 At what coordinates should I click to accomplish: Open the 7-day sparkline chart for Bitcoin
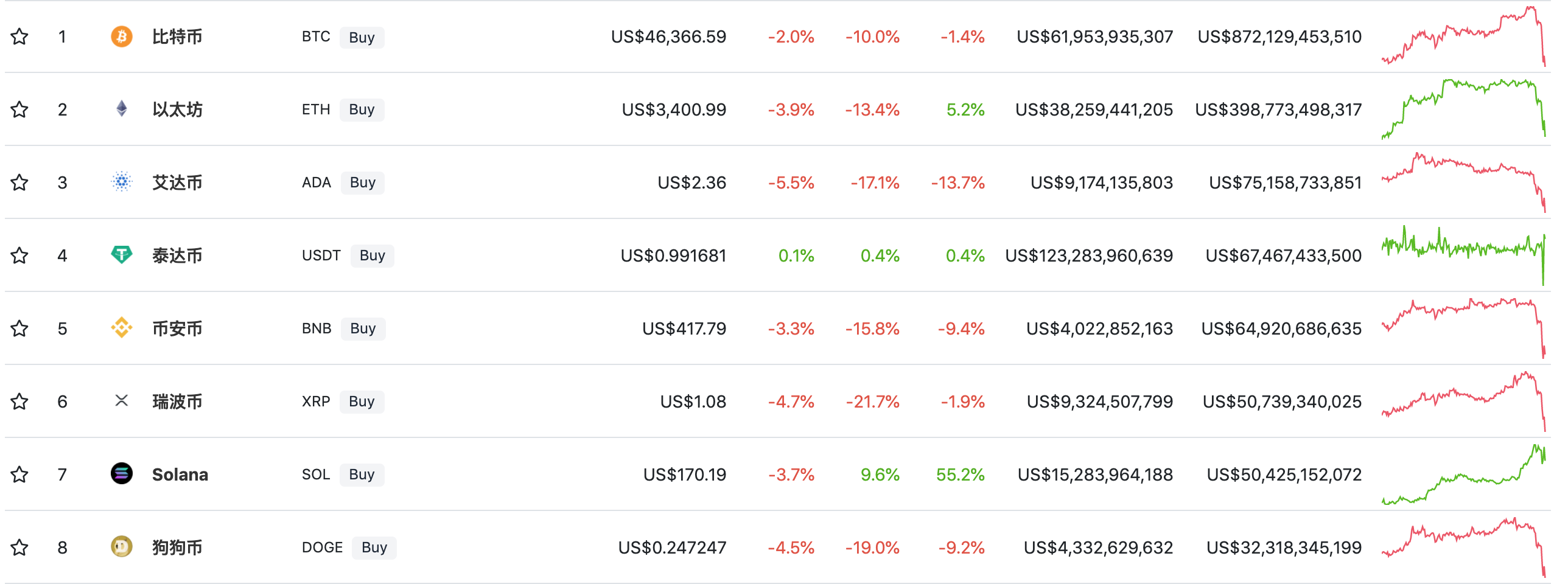(x=1463, y=36)
